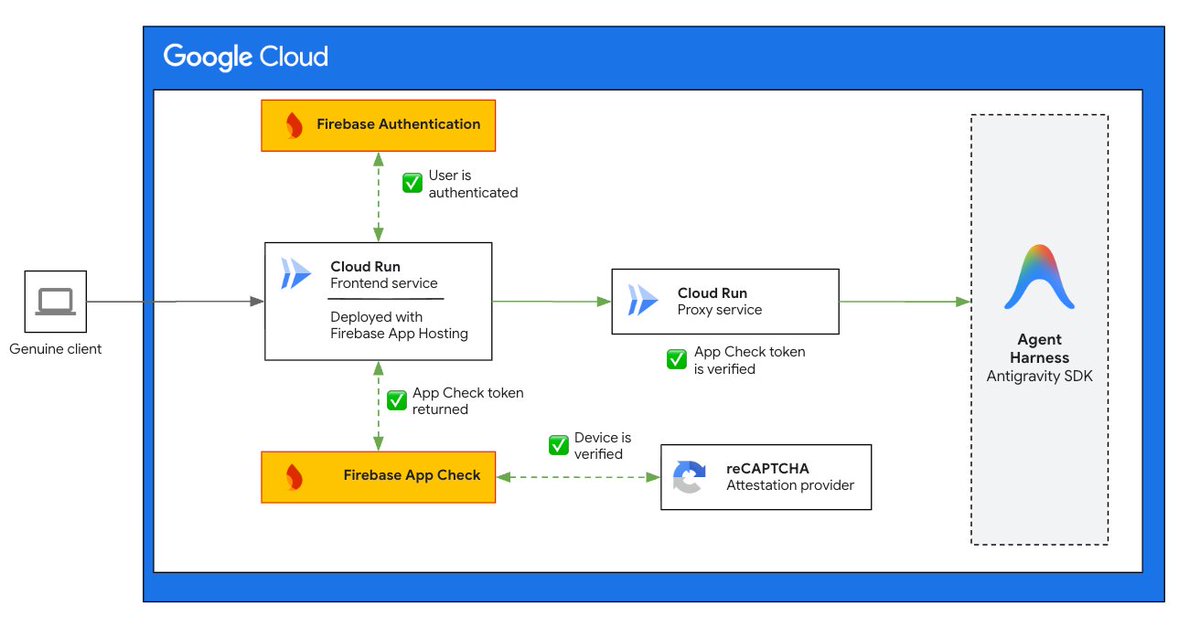Click the Cloud Run title in the Proxy box

pyautogui.click(x=712, y=293)
